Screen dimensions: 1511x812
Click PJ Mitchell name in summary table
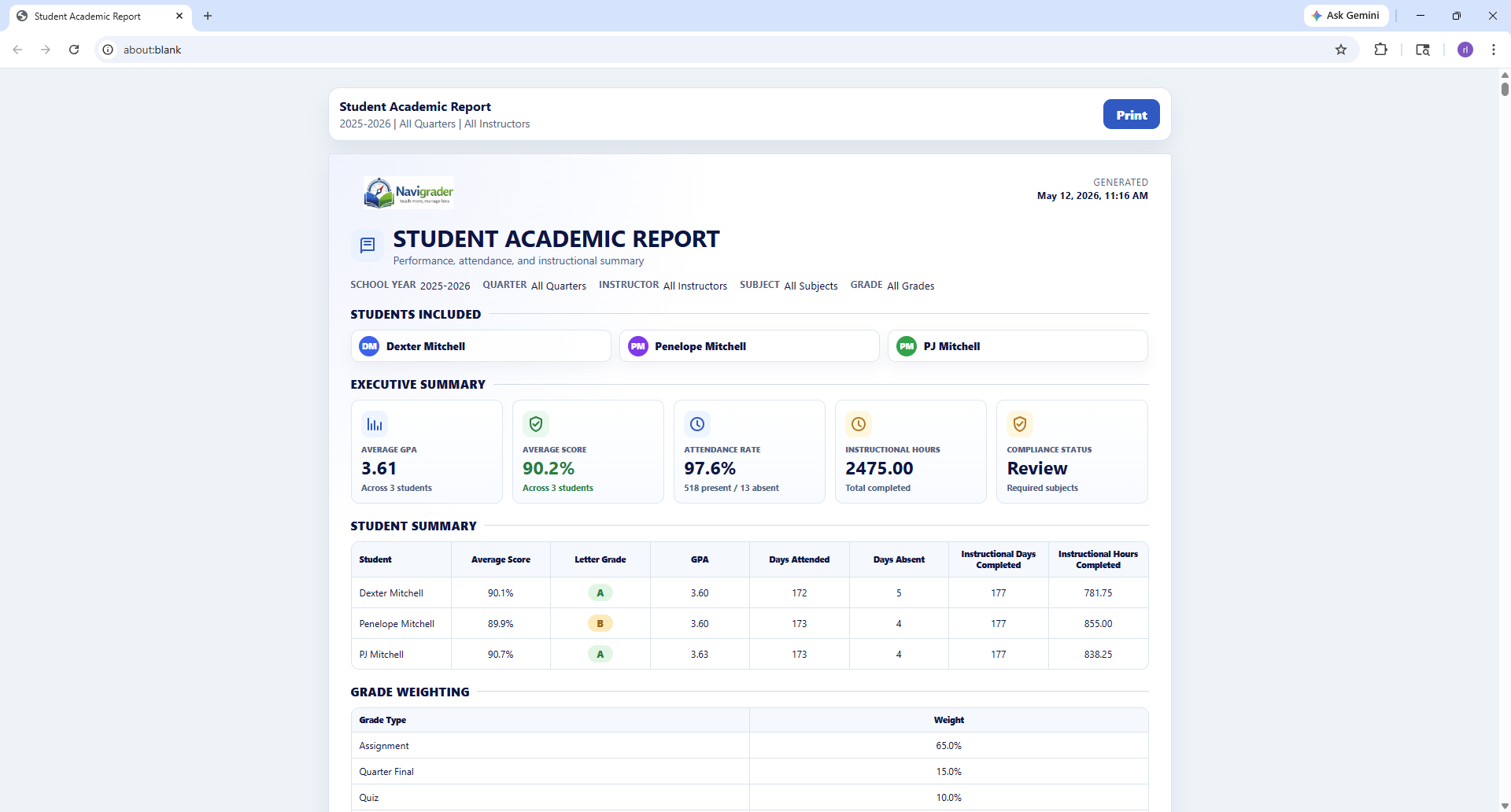[x=382, y=655]
